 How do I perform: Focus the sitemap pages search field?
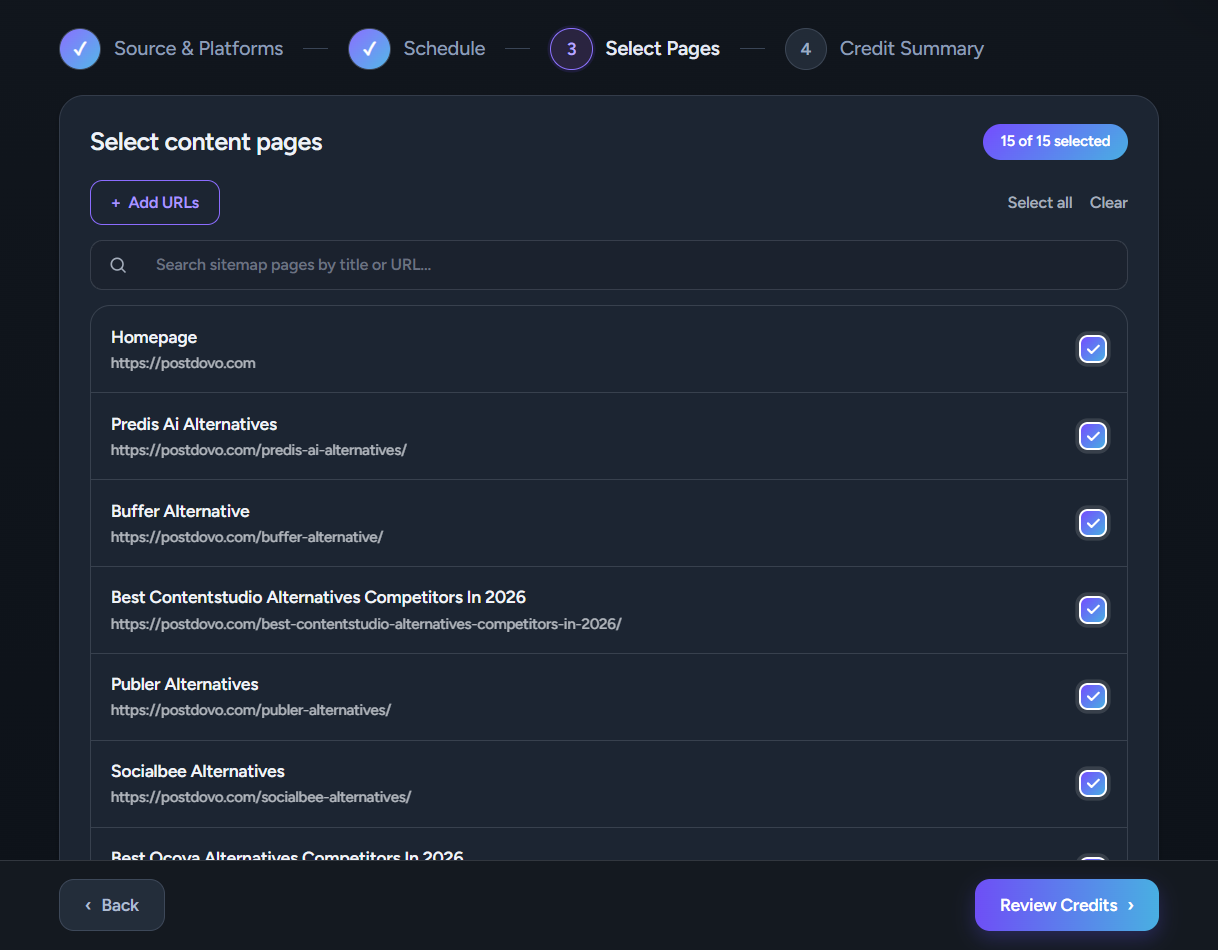609,265
